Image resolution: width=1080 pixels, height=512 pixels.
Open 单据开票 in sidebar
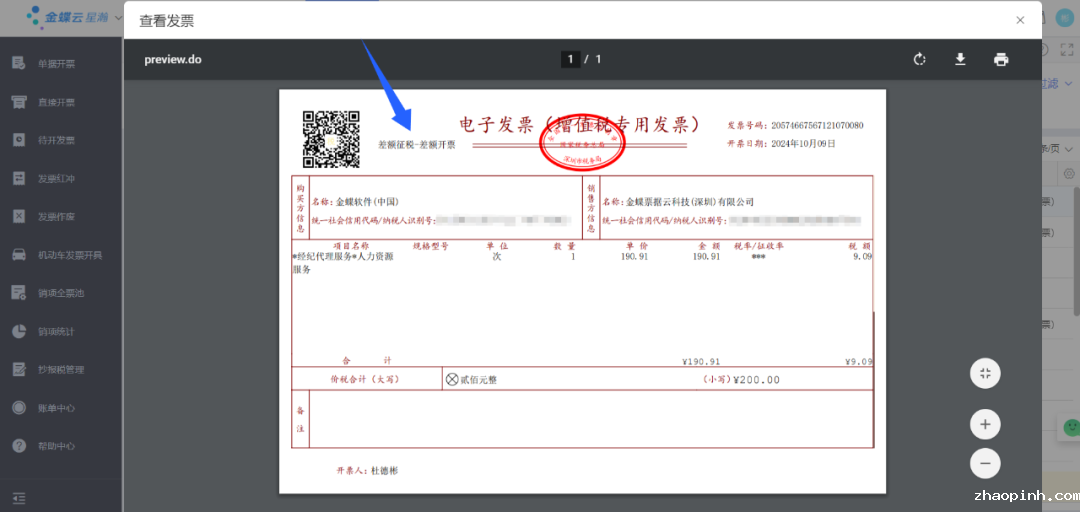click(56, 64)
